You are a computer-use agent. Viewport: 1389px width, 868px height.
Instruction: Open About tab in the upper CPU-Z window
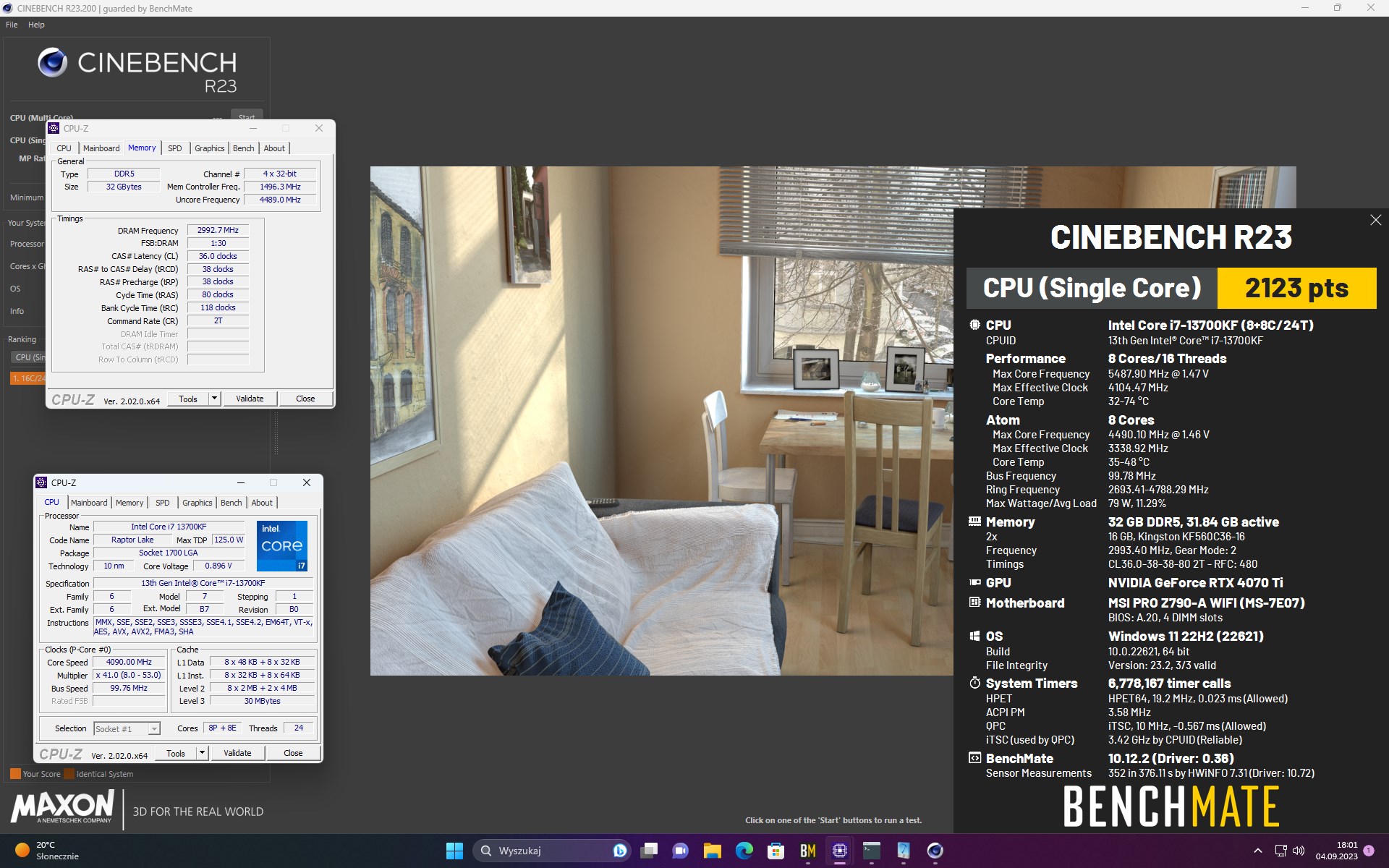click(x=274, y=148)
